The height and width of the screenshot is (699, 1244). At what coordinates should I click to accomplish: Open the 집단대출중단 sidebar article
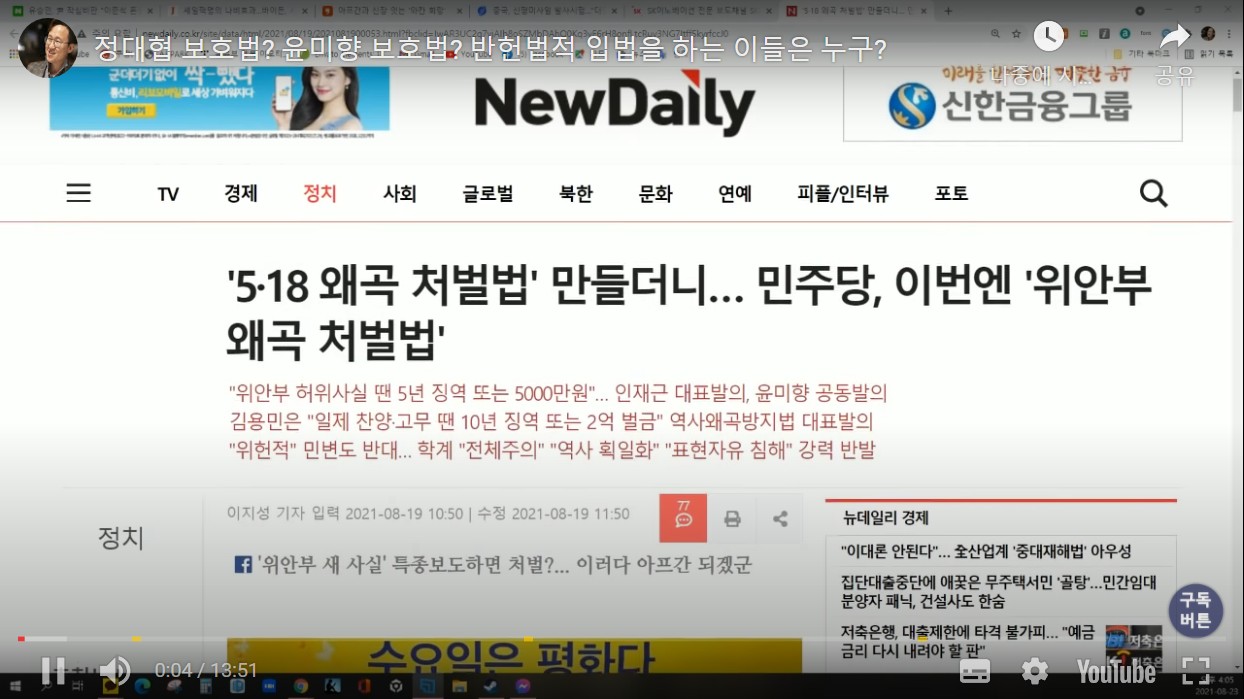[999, 591]
